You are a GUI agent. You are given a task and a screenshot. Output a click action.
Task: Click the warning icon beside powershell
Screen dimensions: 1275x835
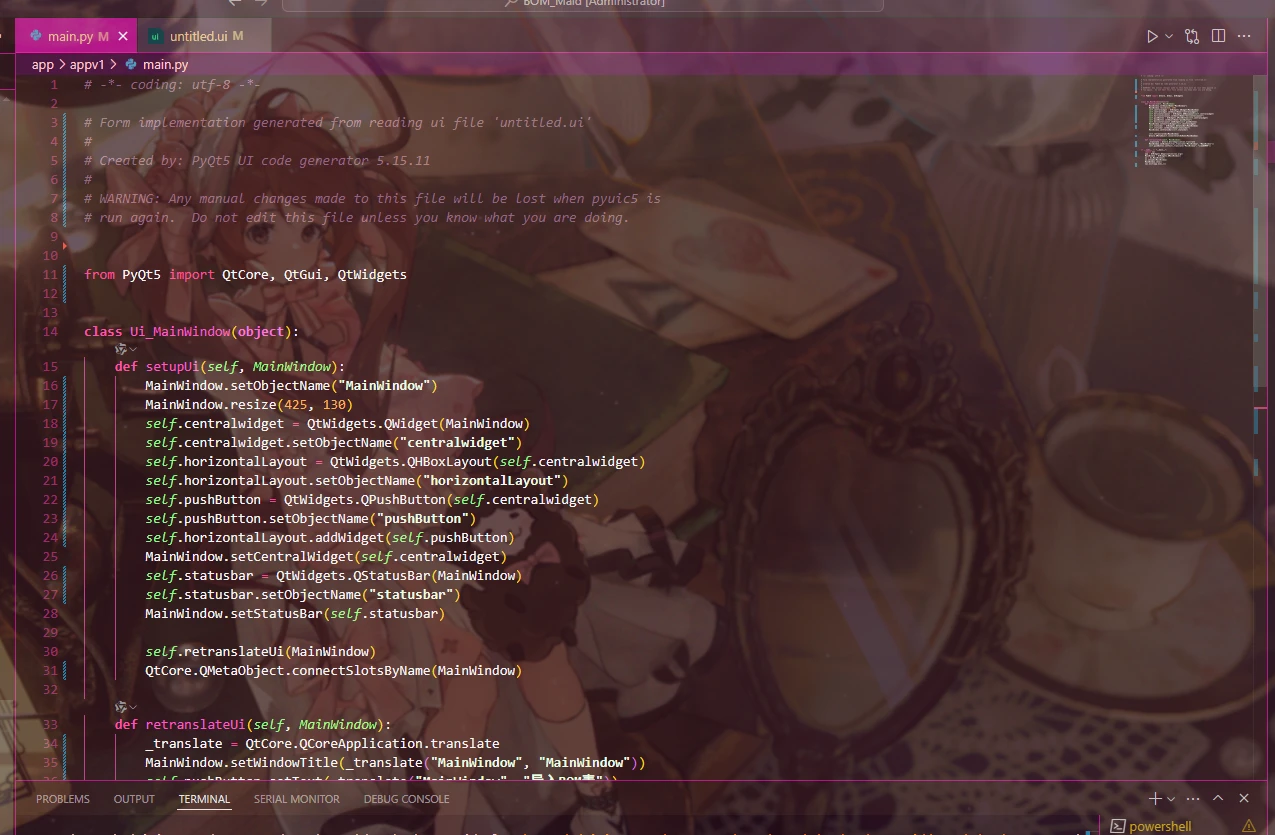pos(1249,826)
